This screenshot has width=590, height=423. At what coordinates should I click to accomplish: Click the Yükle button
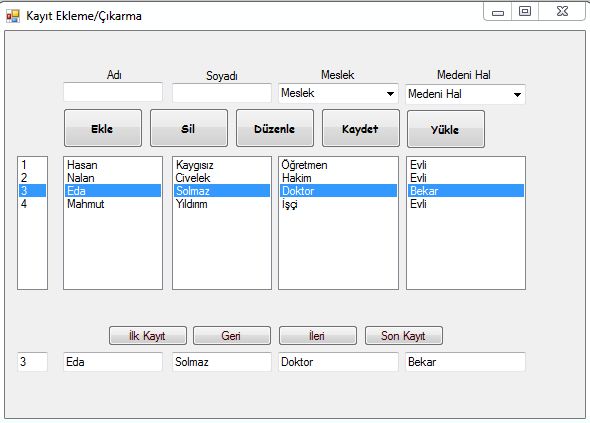446,129
